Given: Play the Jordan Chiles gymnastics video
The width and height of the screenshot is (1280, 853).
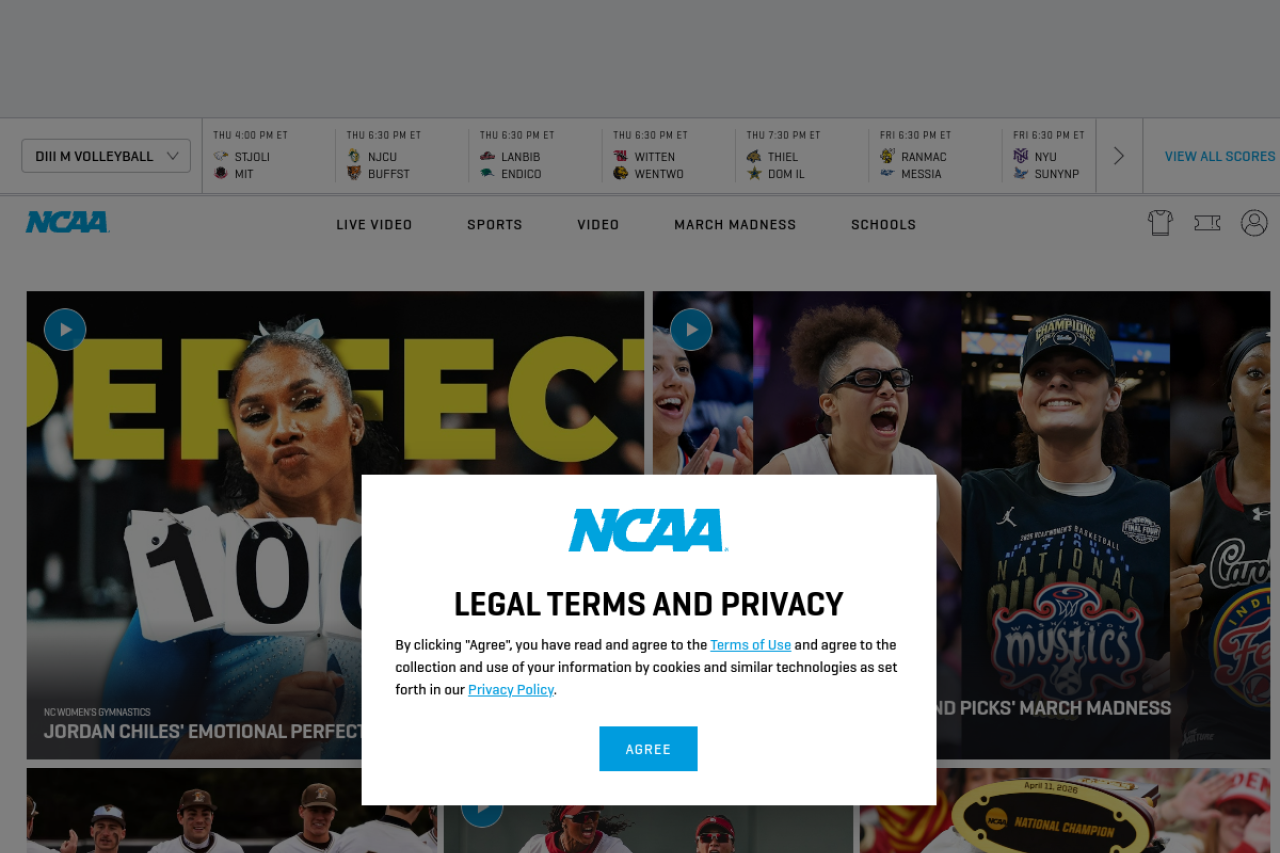Looking at the screenshot, I should [65, 329].
